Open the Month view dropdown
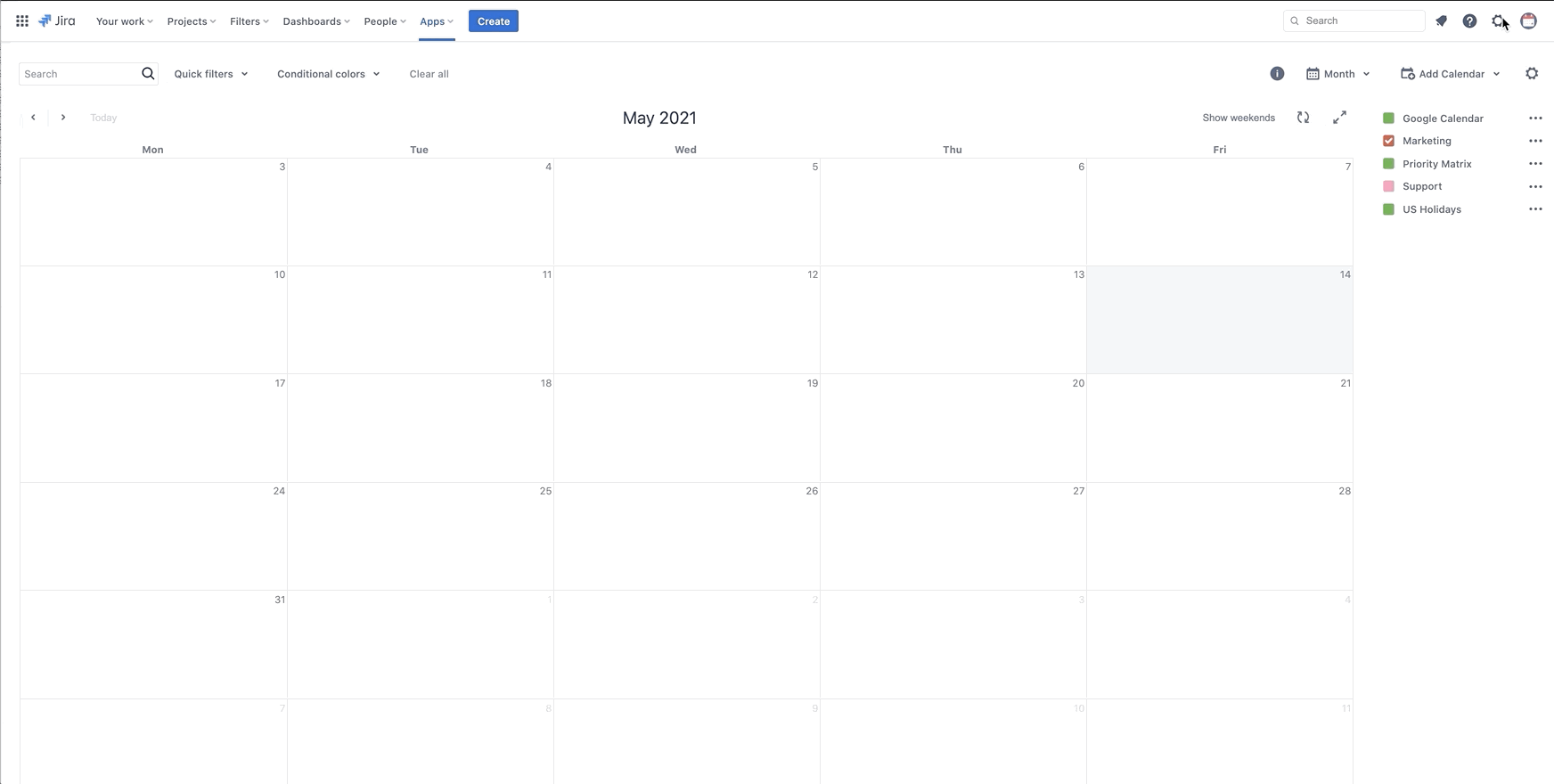The height and width of the screenshot is (784, 1554). click(x=1338, y=74)
